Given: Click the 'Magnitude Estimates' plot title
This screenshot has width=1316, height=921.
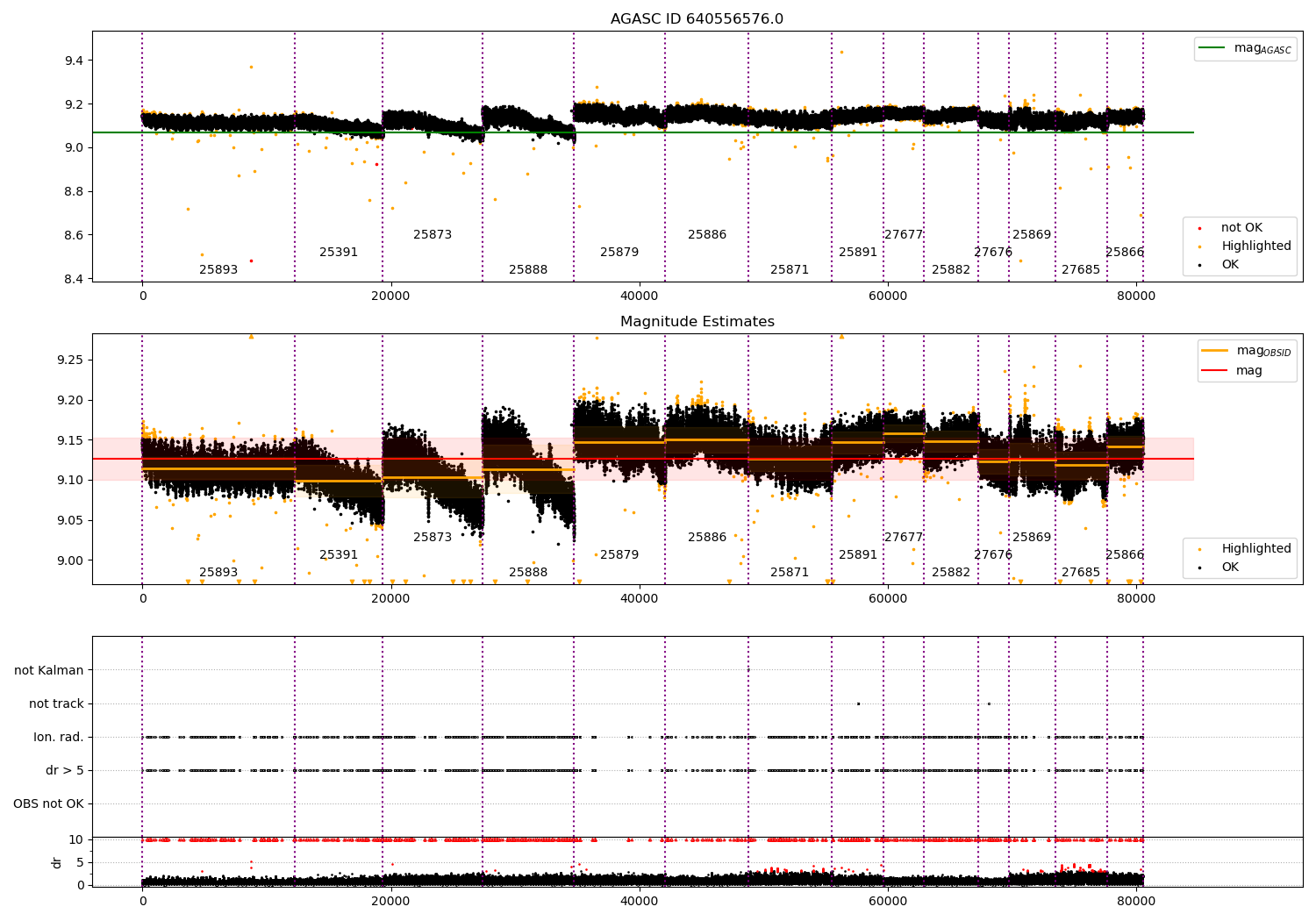Looking at the screenshot, I should point(697,322).
